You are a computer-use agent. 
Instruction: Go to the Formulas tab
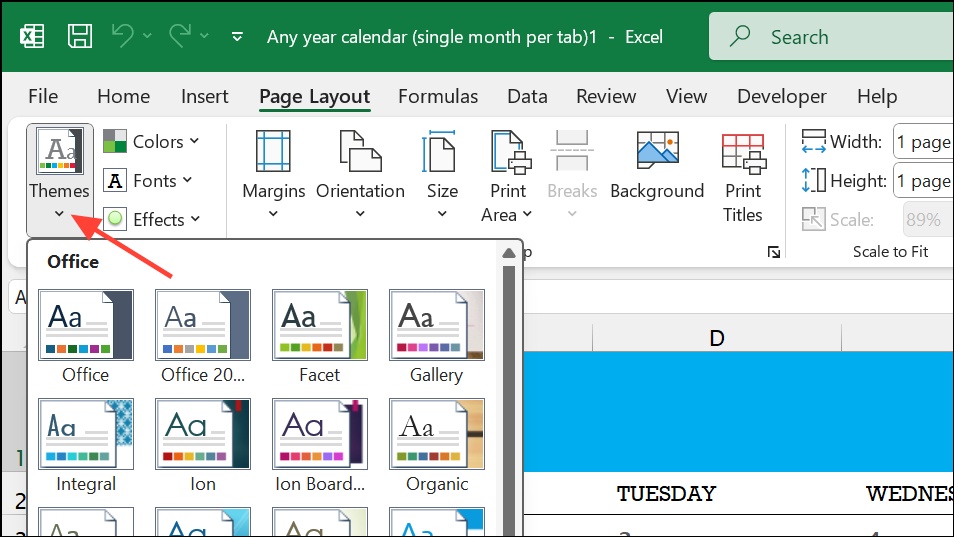[438, 96]
